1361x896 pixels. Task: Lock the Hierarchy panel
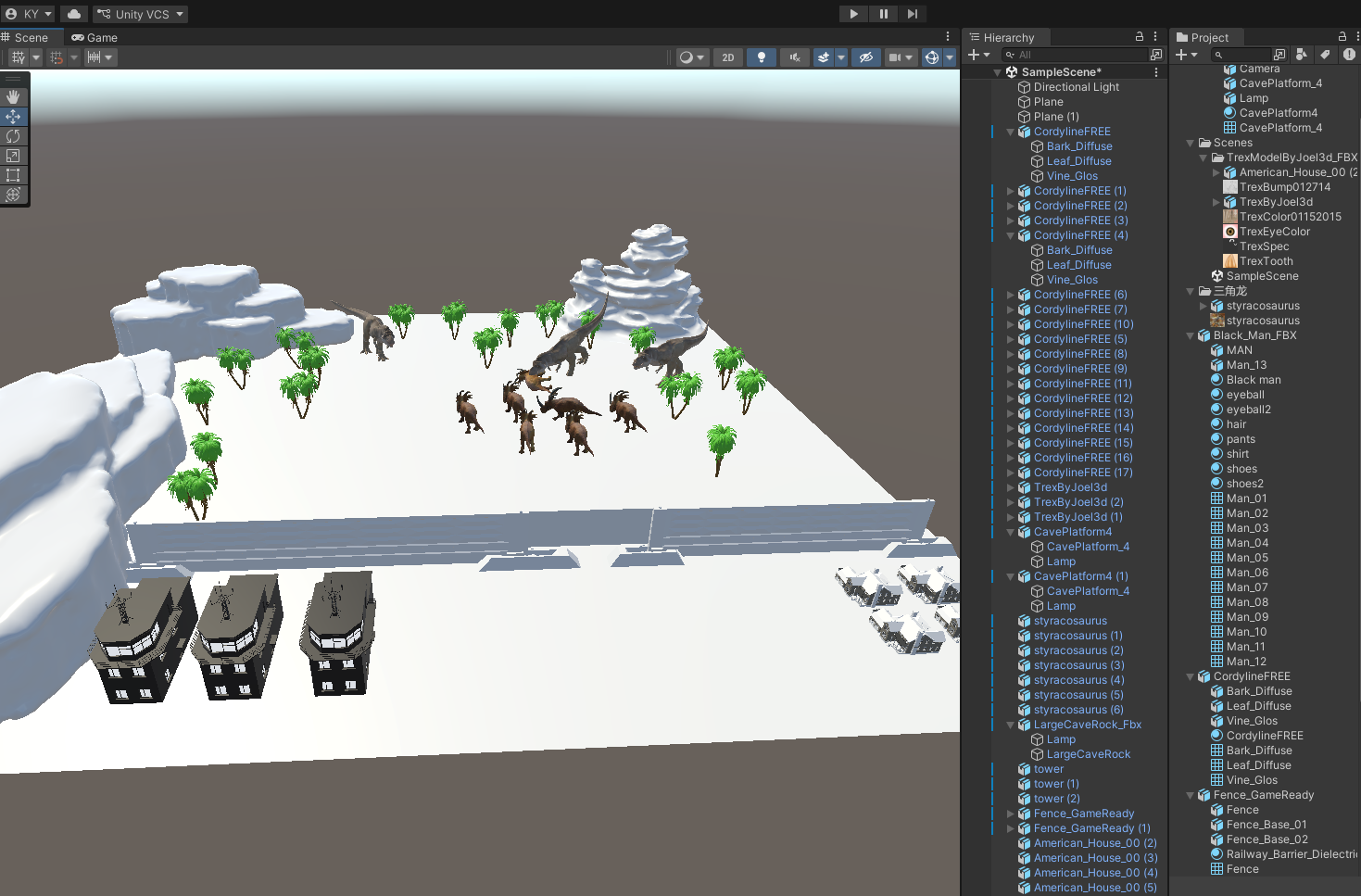1140,37
